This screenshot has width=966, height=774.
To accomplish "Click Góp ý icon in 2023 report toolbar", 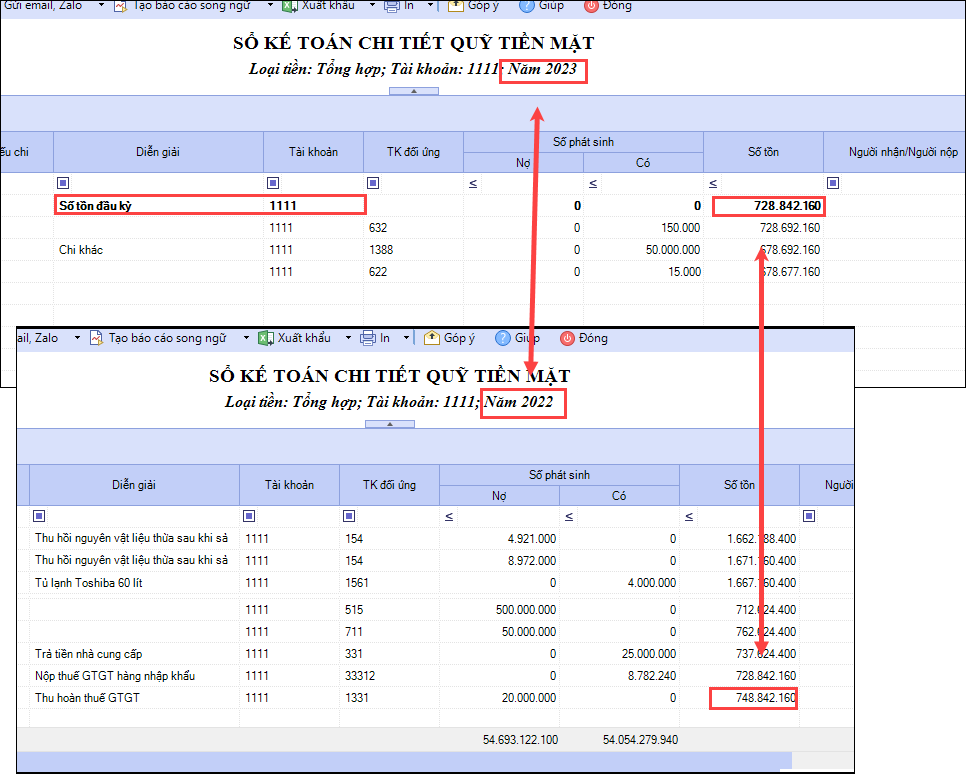I will click(x=456, y=5).
